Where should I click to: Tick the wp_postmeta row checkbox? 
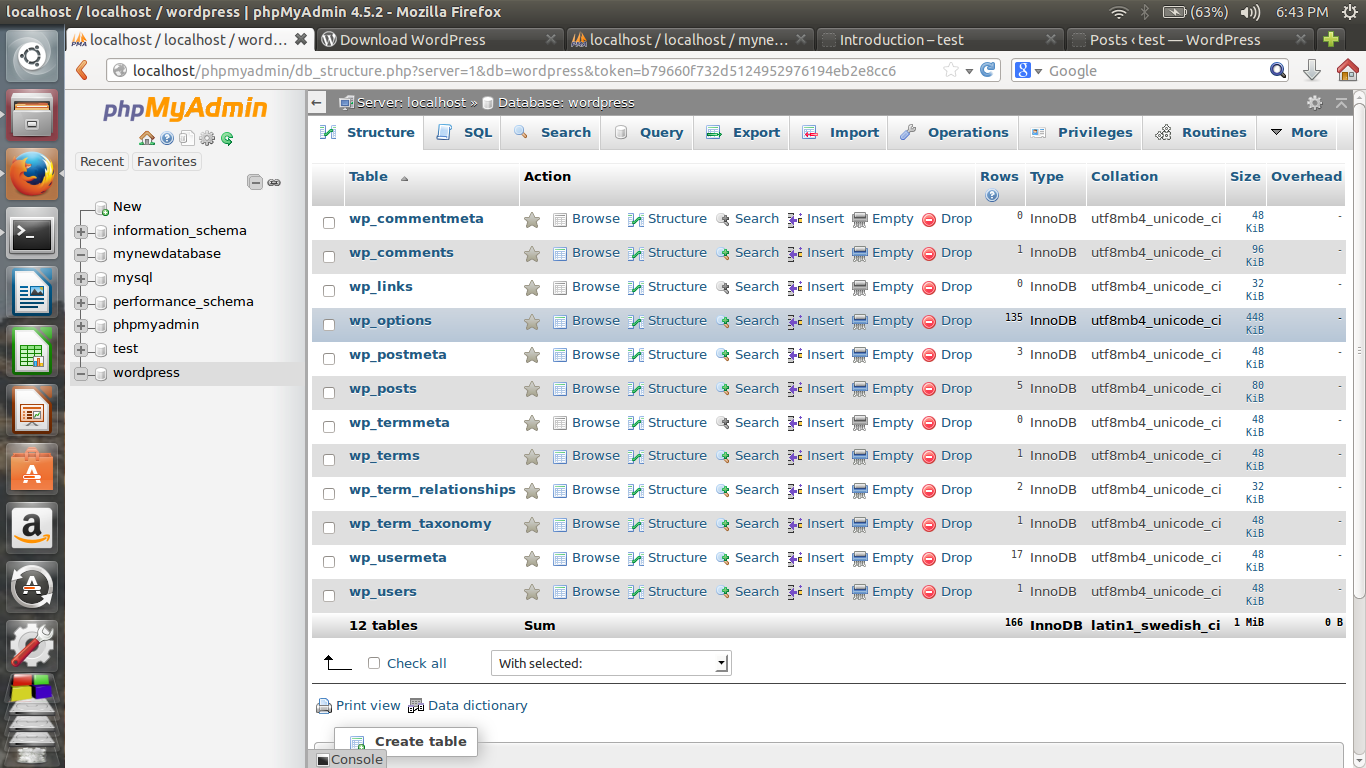(x=329, y=359)
